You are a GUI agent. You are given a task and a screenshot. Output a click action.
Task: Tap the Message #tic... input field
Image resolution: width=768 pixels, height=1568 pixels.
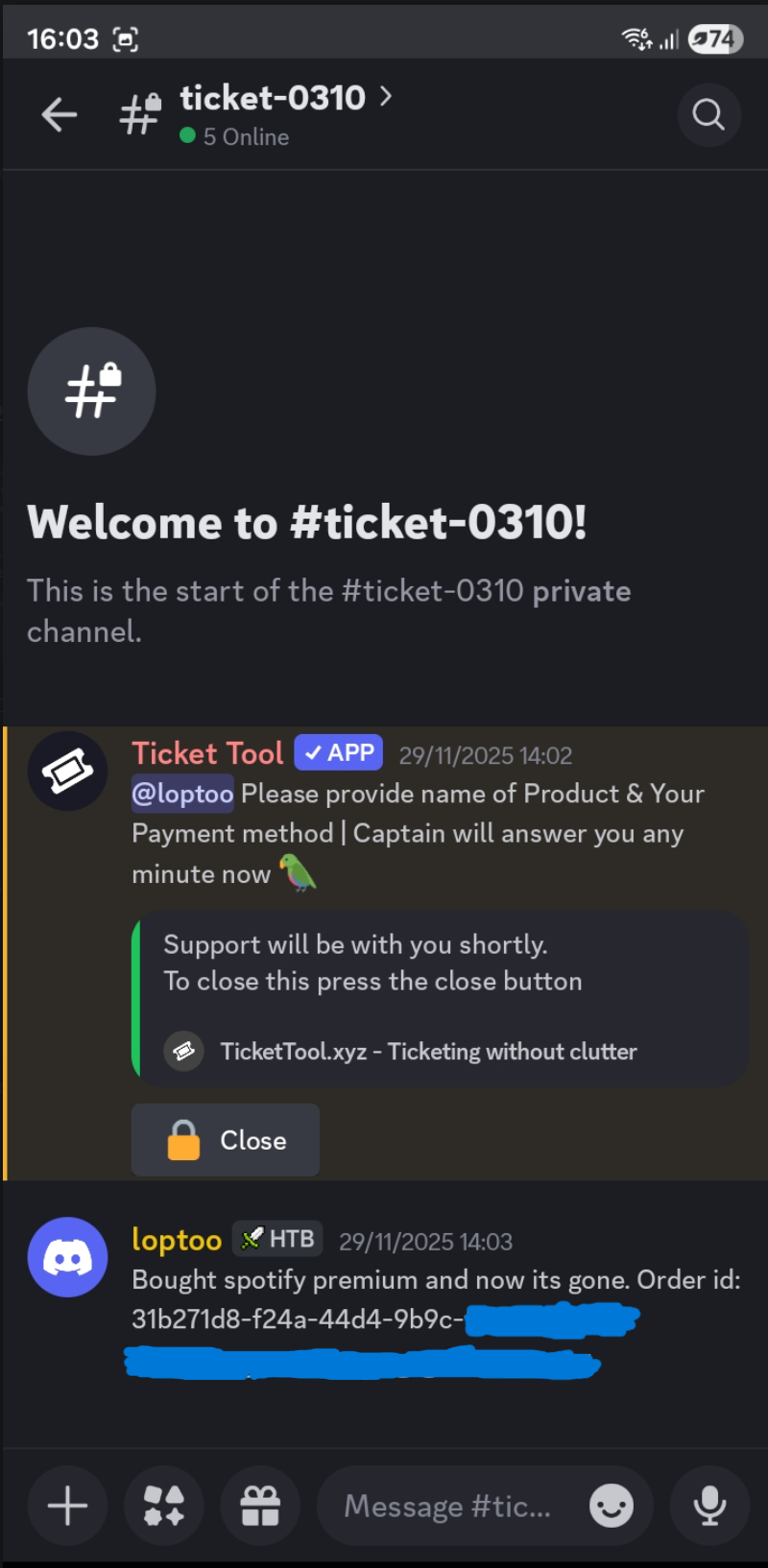[447, 1506]
